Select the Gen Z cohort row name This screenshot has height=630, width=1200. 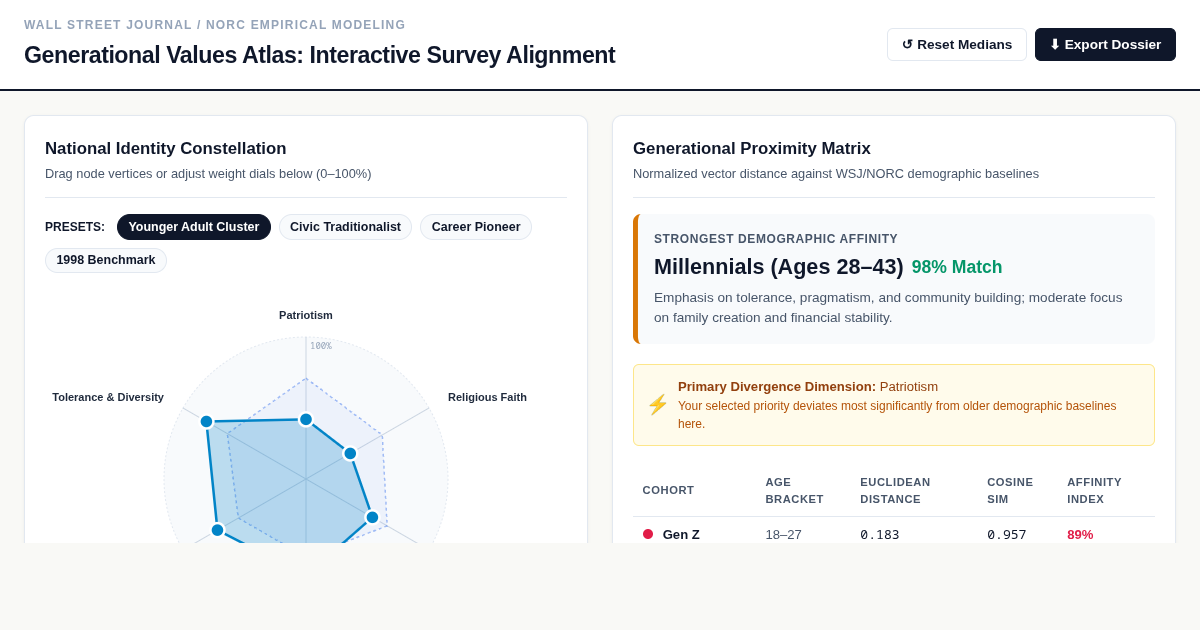[681, 534]
